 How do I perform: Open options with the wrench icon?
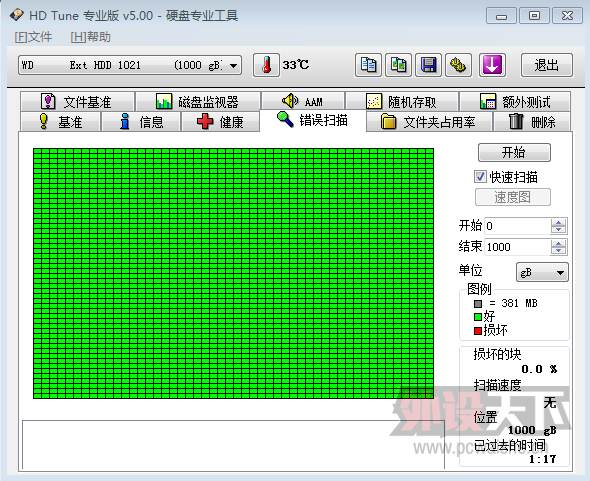tap(458, 65)
